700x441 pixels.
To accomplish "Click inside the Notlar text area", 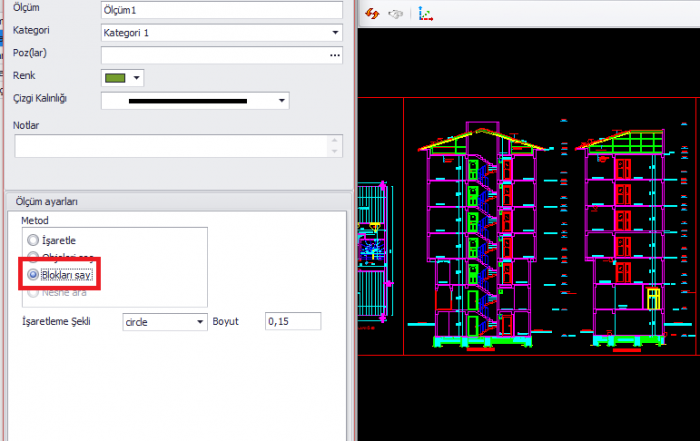I will coord(170,146).
